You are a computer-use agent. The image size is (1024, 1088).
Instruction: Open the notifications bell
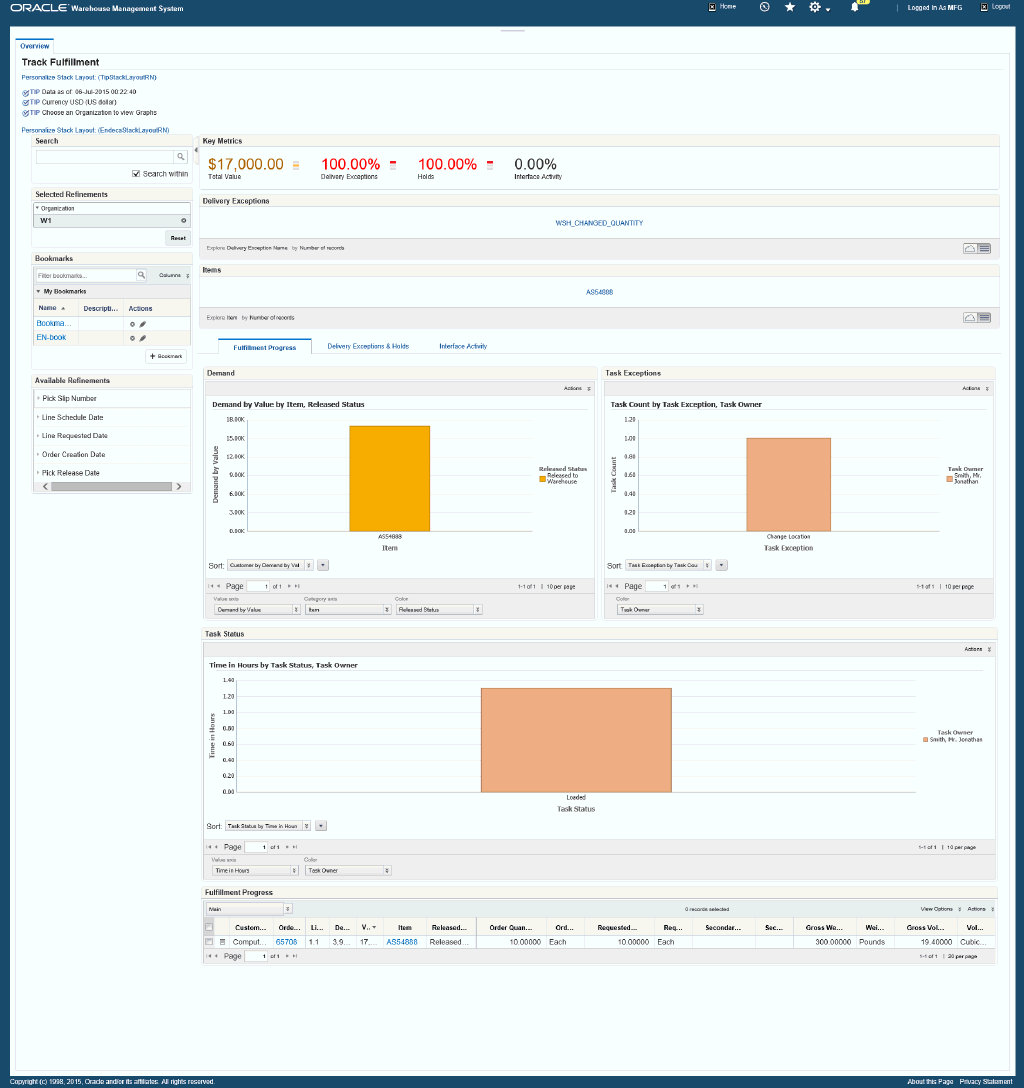coord(855,7)
